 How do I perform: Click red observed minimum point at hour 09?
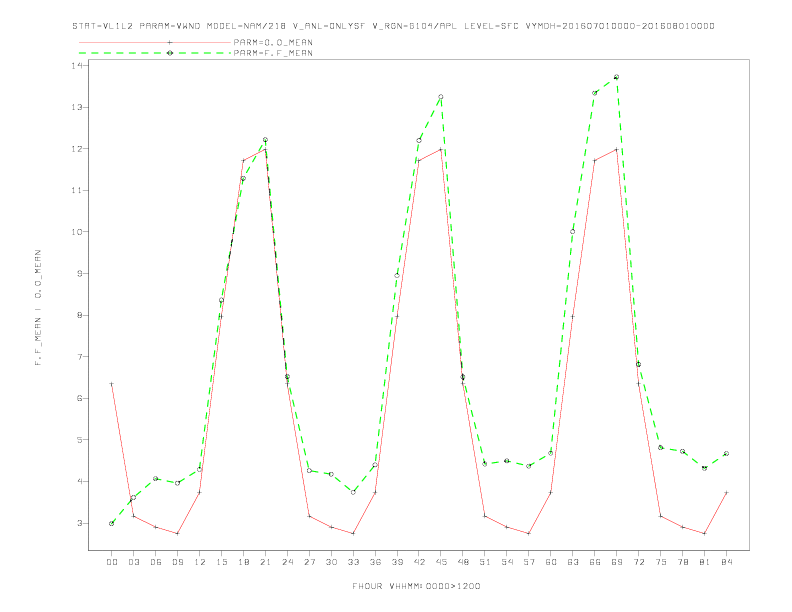(177, 533)
